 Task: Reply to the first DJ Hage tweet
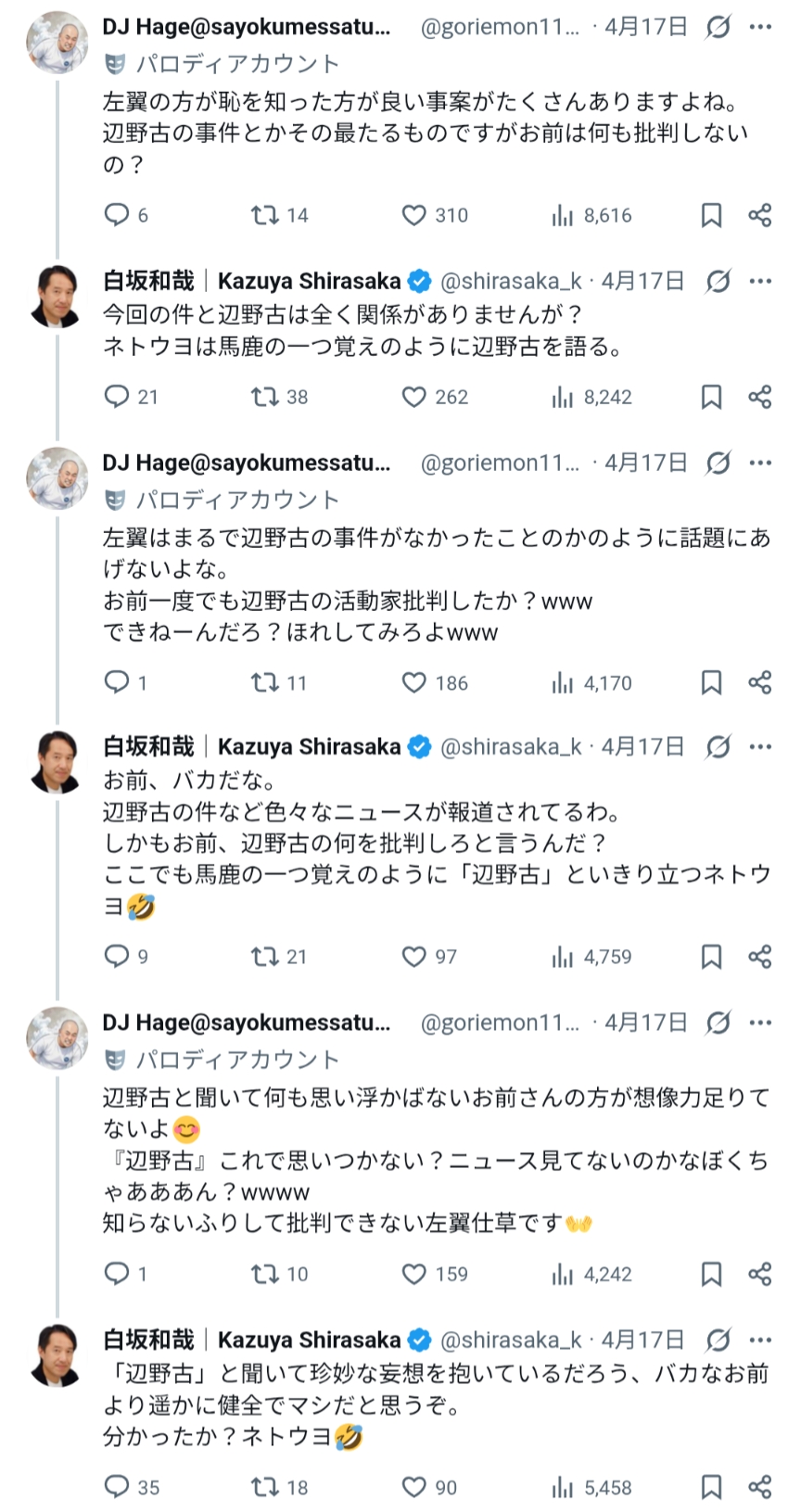point(117,215)
